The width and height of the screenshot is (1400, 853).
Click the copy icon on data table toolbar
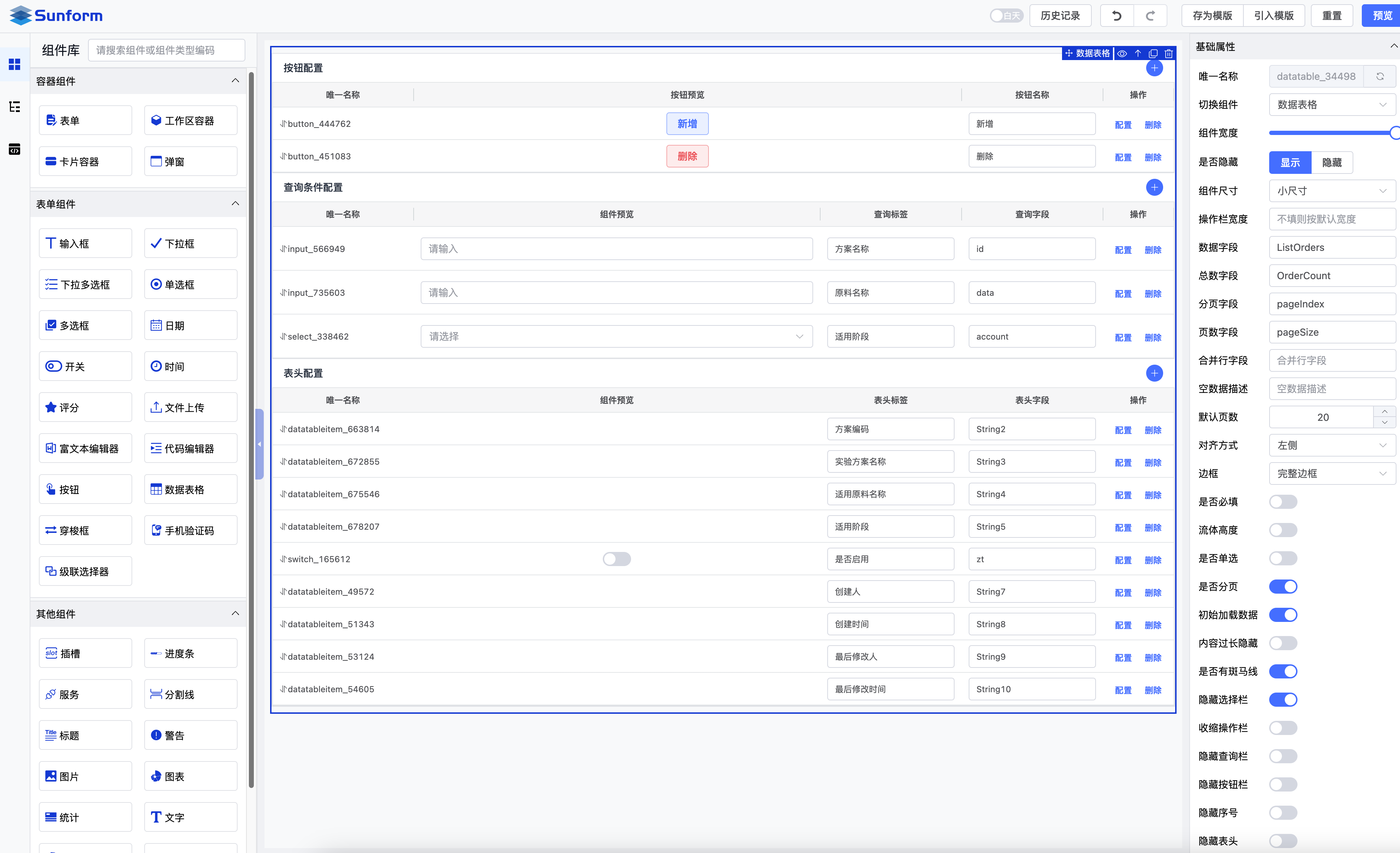[x=1153, y=53]
